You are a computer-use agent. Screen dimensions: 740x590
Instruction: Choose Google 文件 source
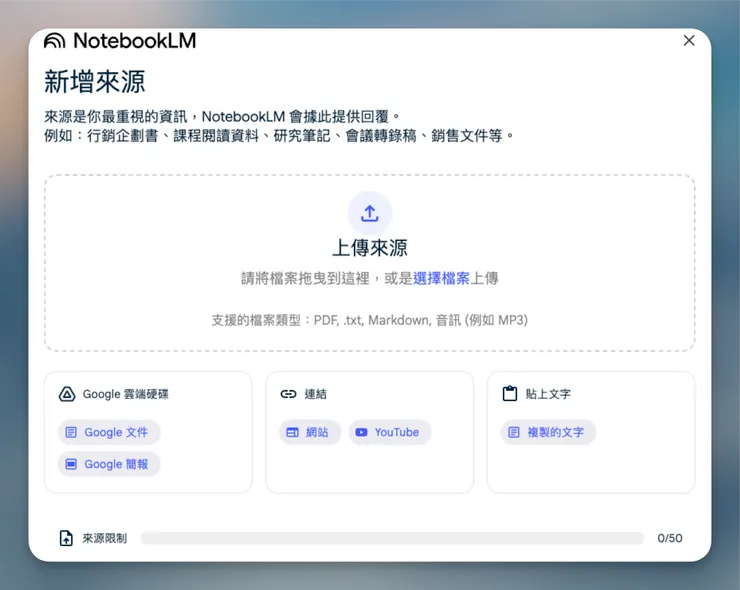coord(109,432)
